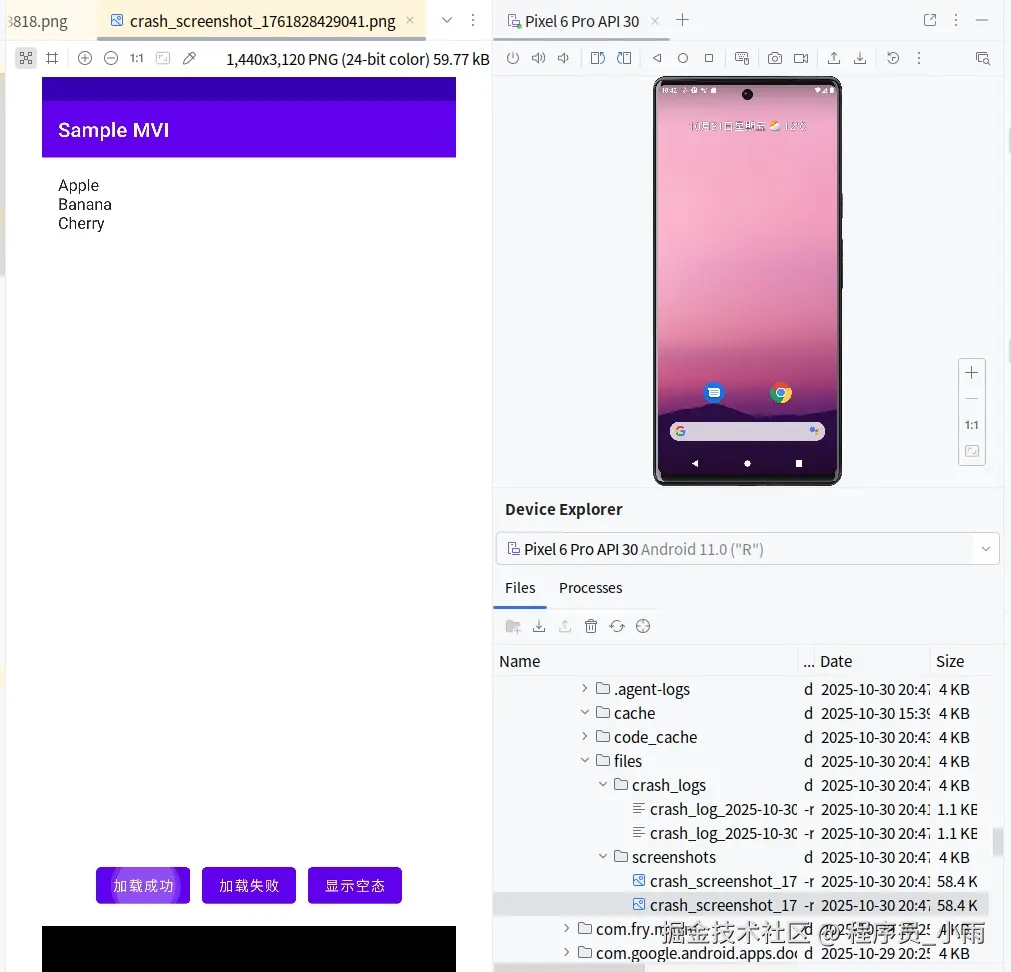Zoom in the crash screenshot image
The height and width of the screenshot is (972, 1011).
point(84,59)
